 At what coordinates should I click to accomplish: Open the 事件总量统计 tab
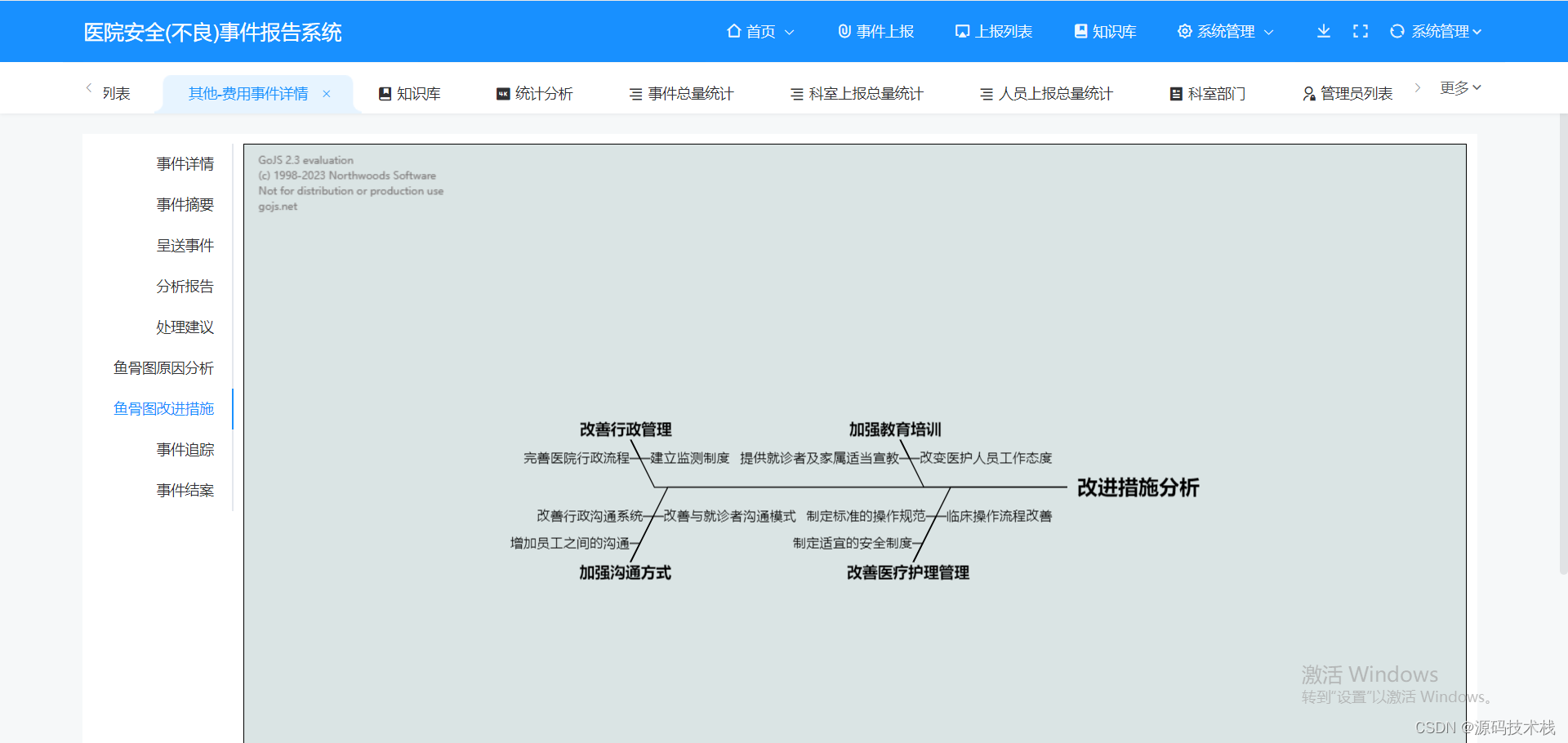coord(681,94)
